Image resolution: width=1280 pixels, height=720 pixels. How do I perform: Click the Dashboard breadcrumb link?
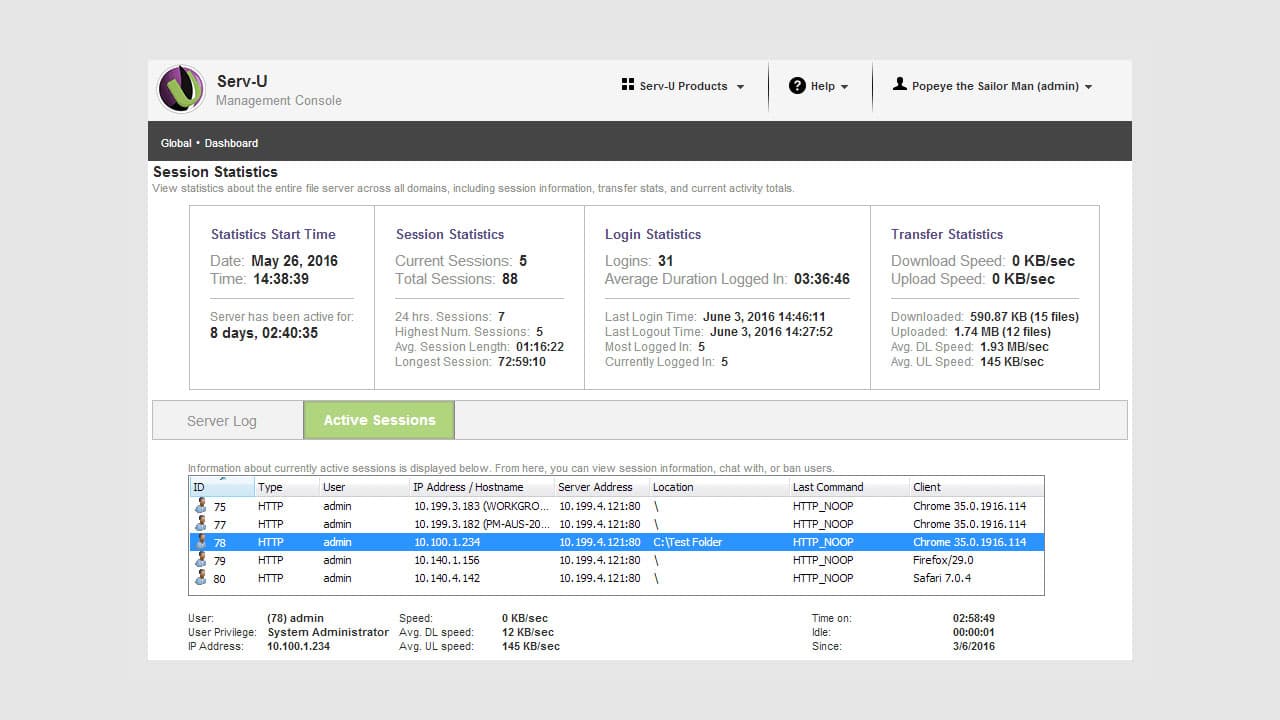[231, 143]
